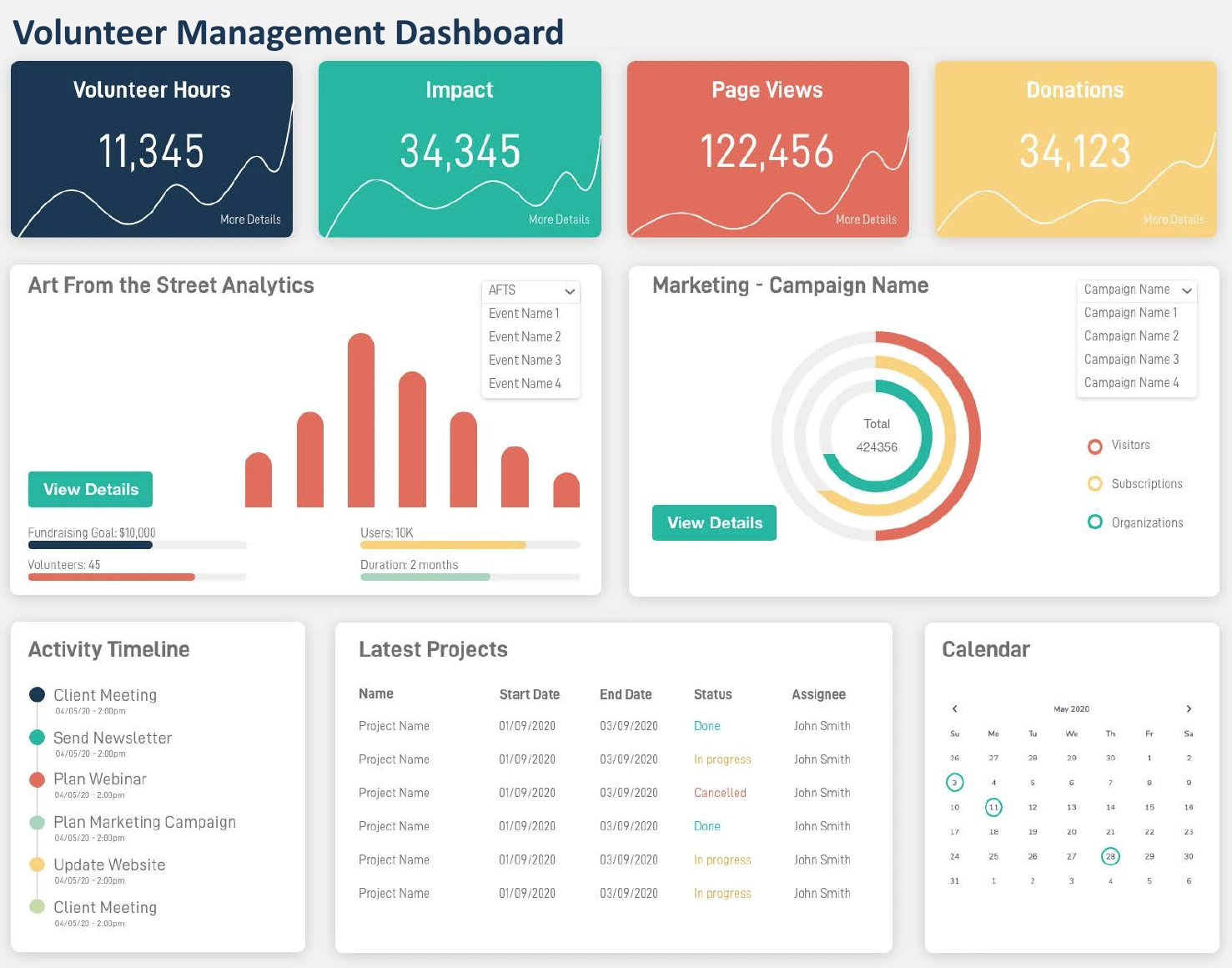The width and height of the screenshot is (1232, 968).
Task: Select the circled date 11 in Calendar
Action: [993, 807]
